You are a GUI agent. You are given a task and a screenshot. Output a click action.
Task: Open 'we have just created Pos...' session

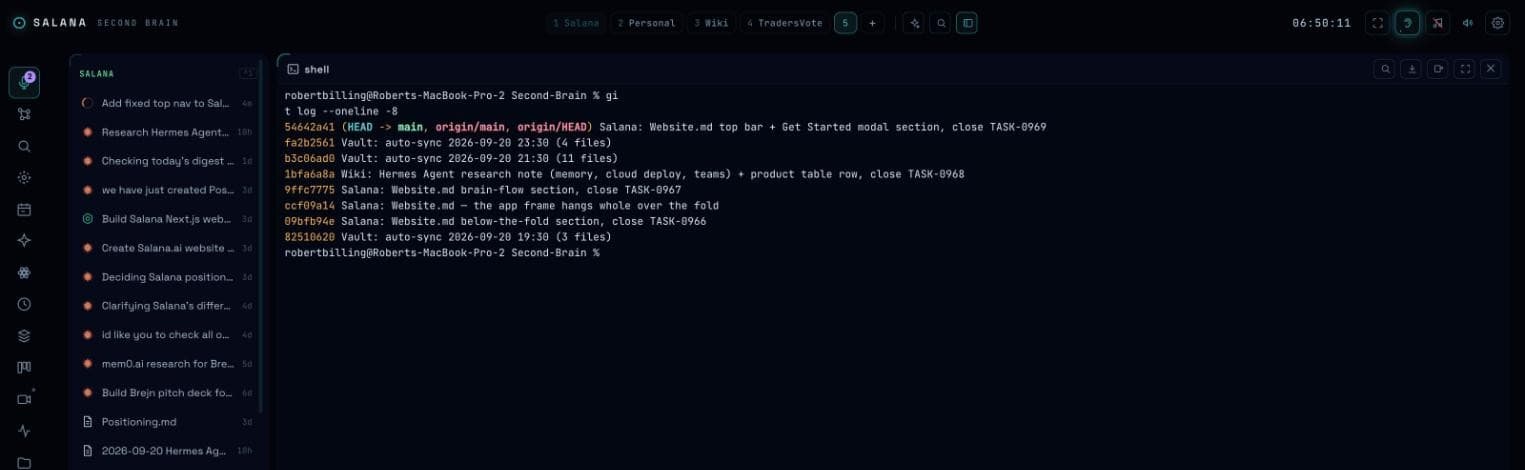(x=166, y=190)
